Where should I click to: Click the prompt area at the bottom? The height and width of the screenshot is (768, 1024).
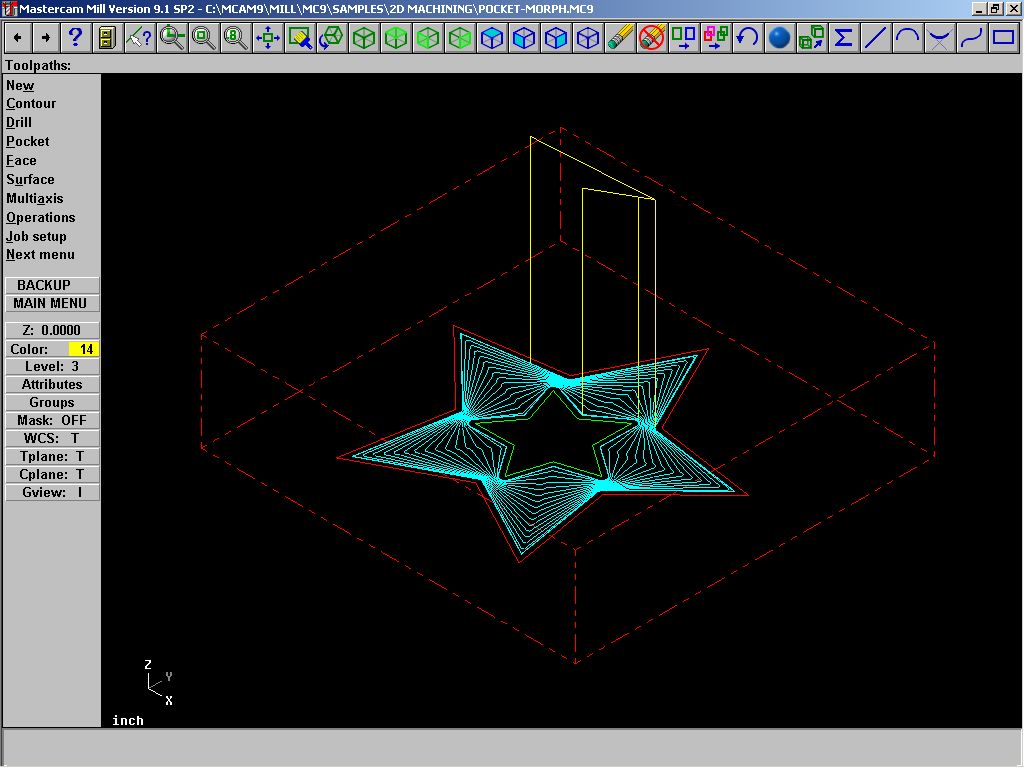[x=512, y=747]
